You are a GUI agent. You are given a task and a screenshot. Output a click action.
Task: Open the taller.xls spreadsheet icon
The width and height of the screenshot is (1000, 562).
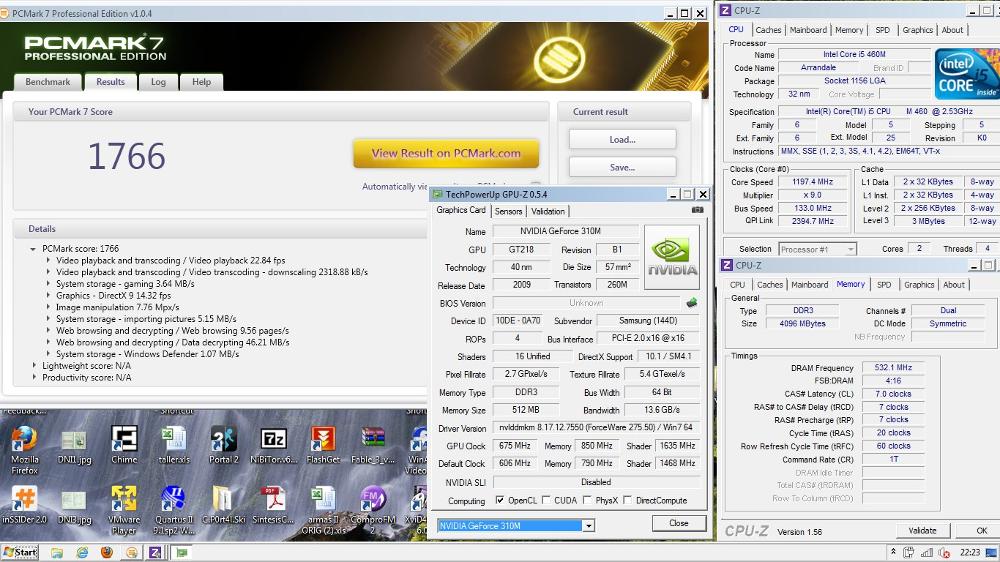tap(173, 445)
